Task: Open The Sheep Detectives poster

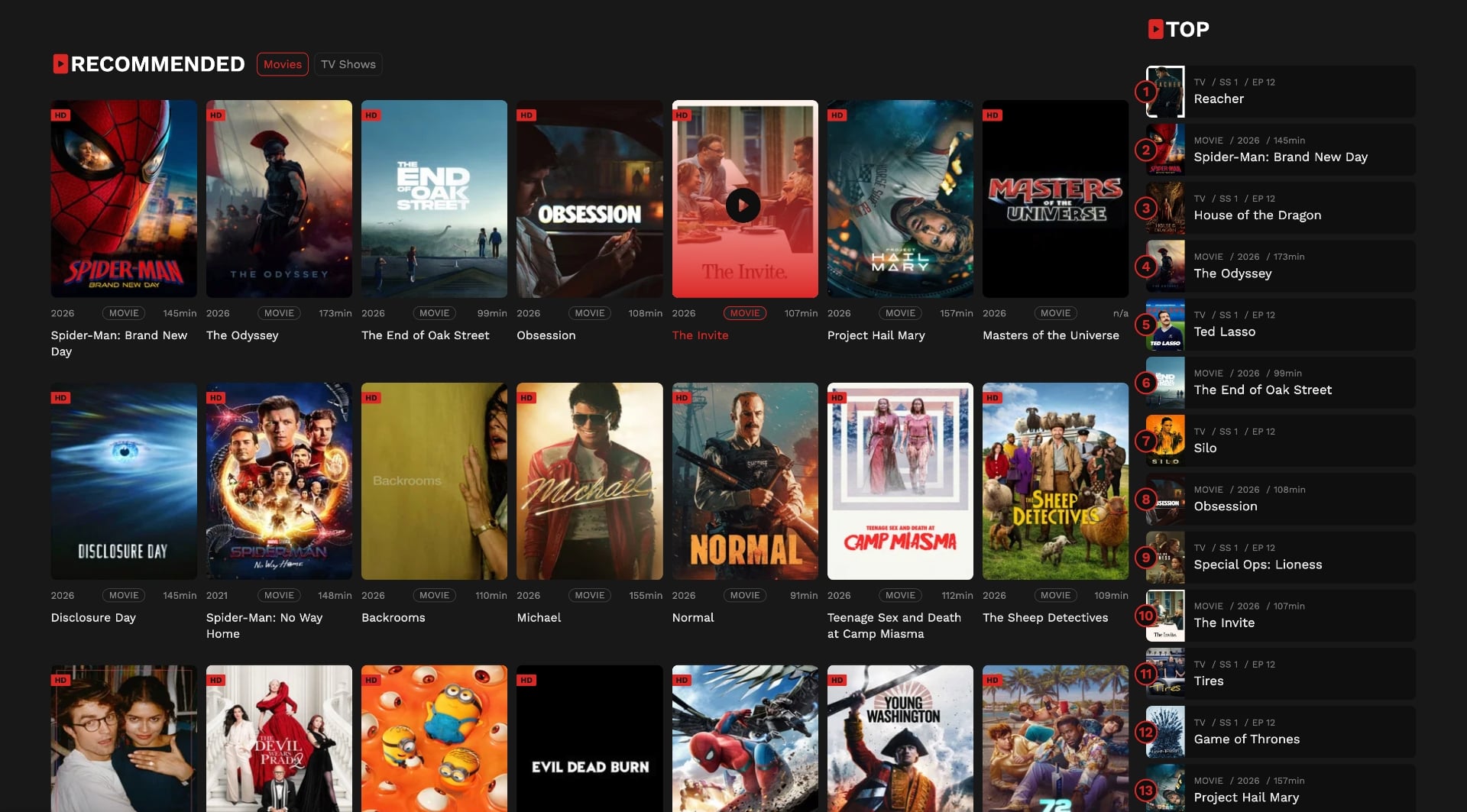Action: [x=1055, y=481]
